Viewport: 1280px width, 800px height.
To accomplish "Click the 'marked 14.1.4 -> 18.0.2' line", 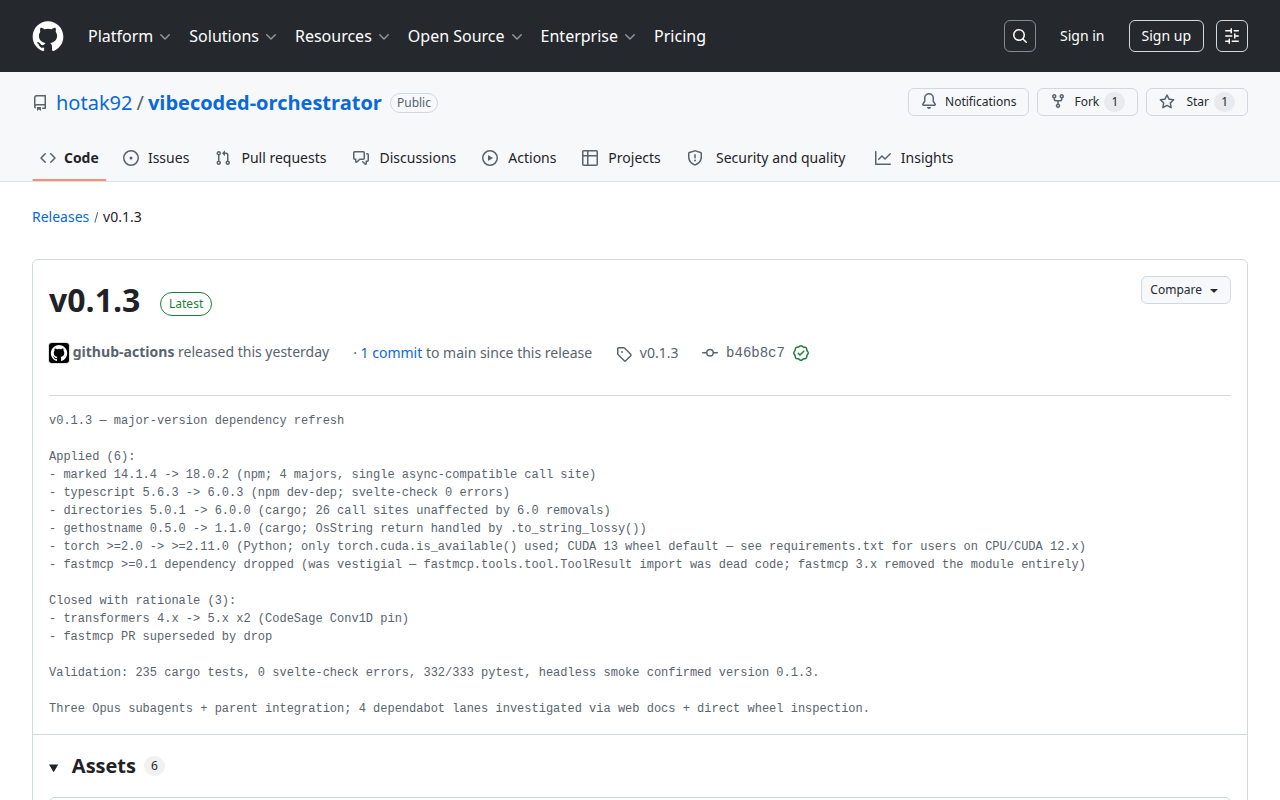I will tap(322, 474).
